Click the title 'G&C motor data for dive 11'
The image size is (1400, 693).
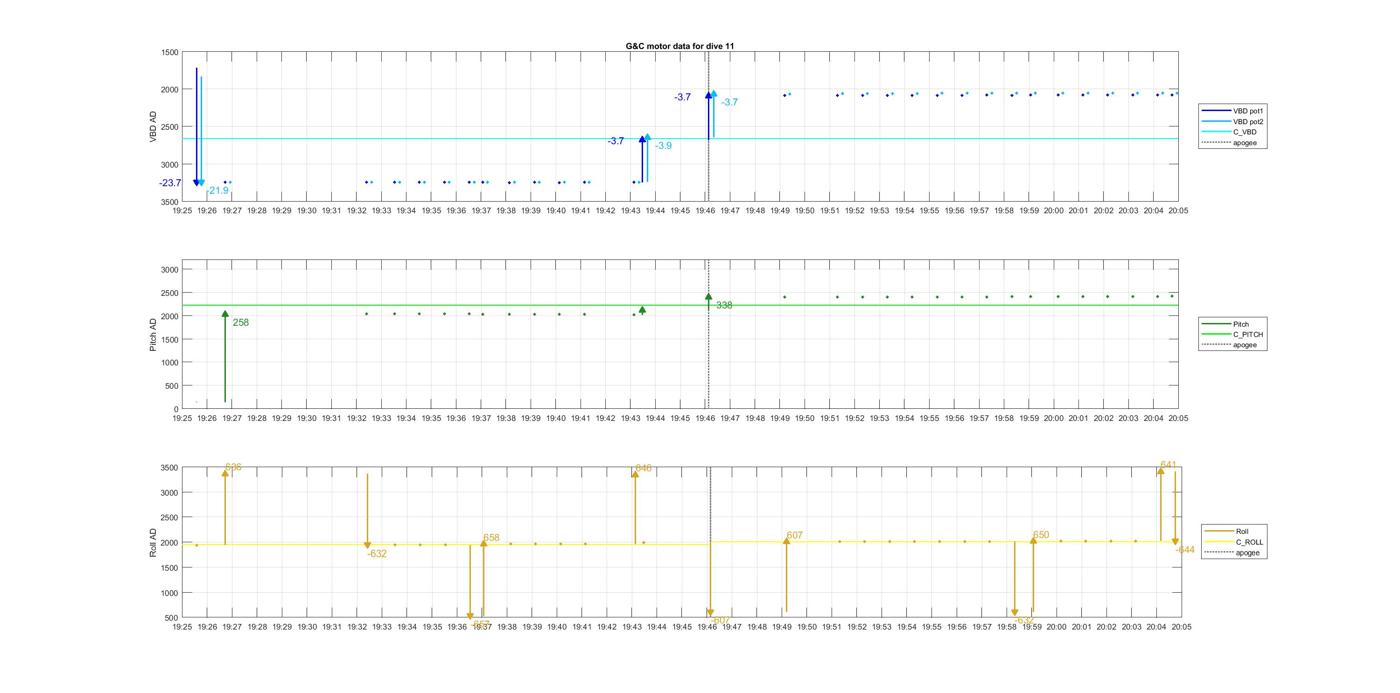click(x=680, y=46)
